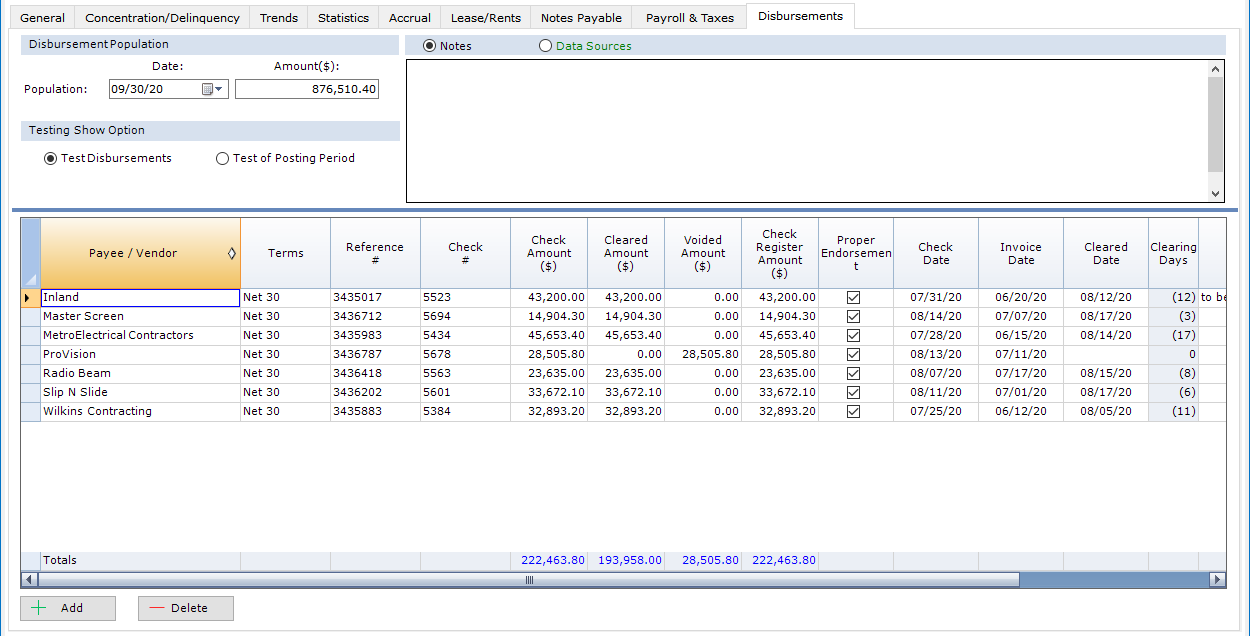Select the Data Sources radio button
1250x636 pixels.
[x=545, y=46]
